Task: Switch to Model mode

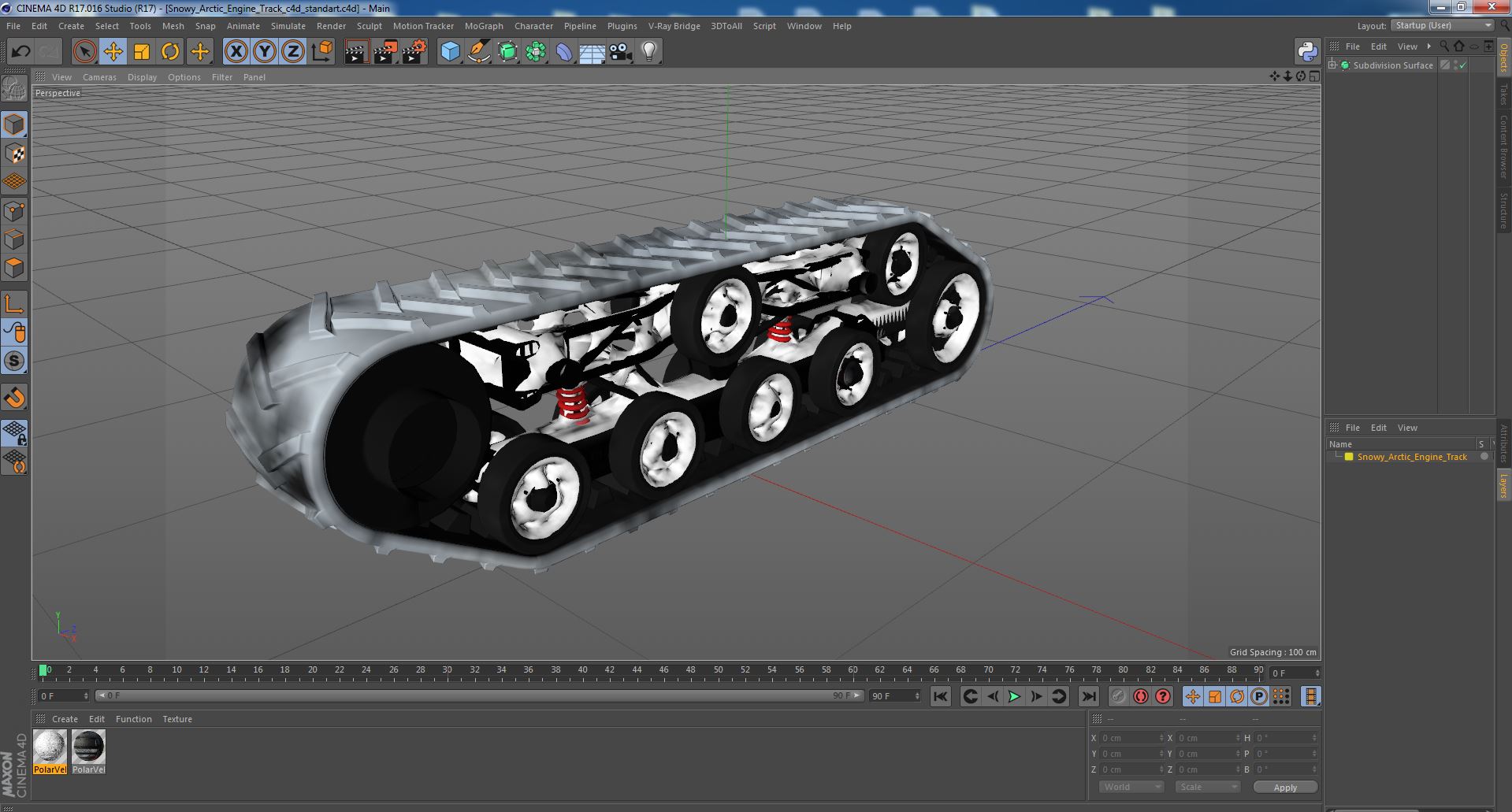Action: coord(14,124)
